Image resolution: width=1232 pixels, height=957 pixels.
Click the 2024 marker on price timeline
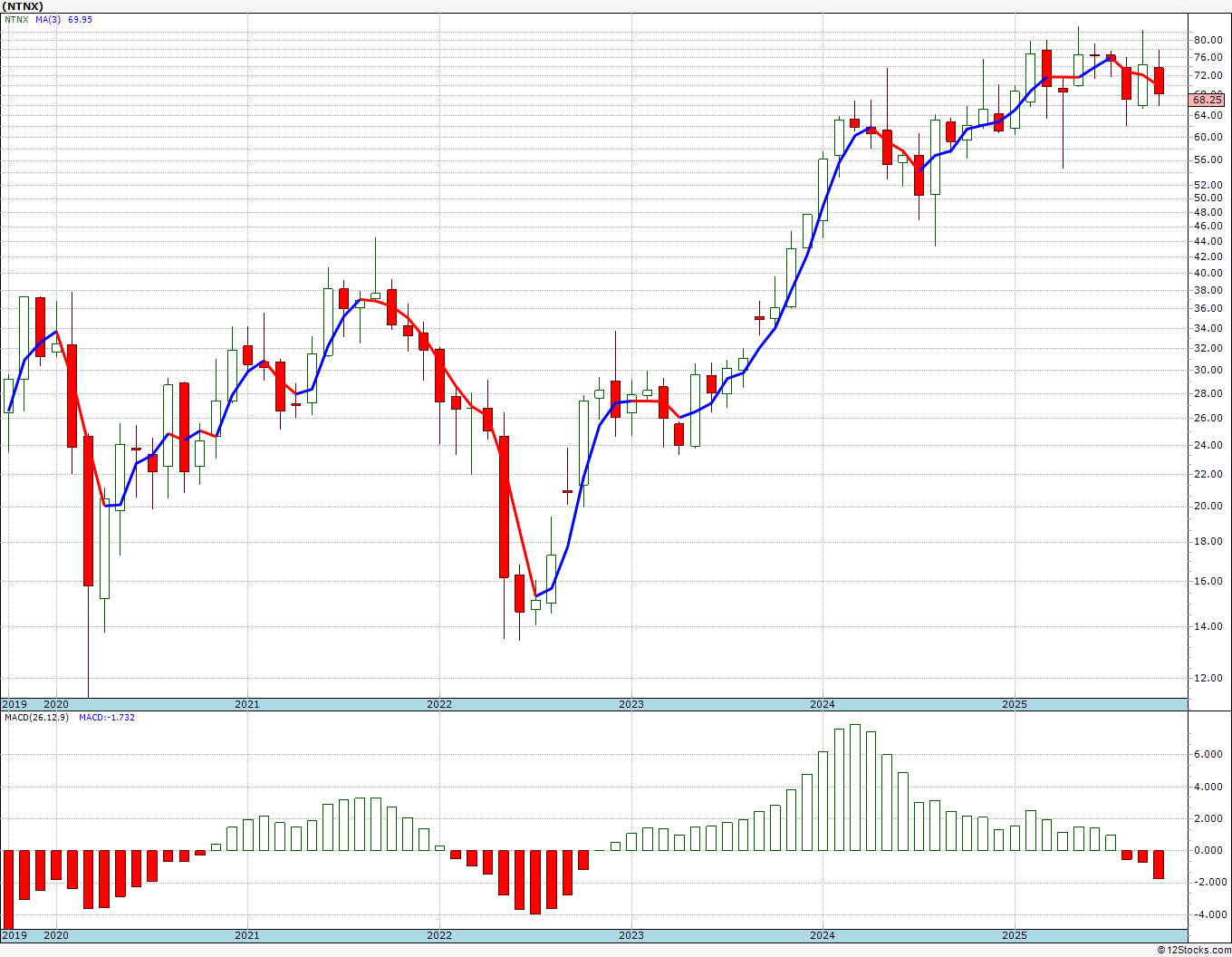click(823, 704)
